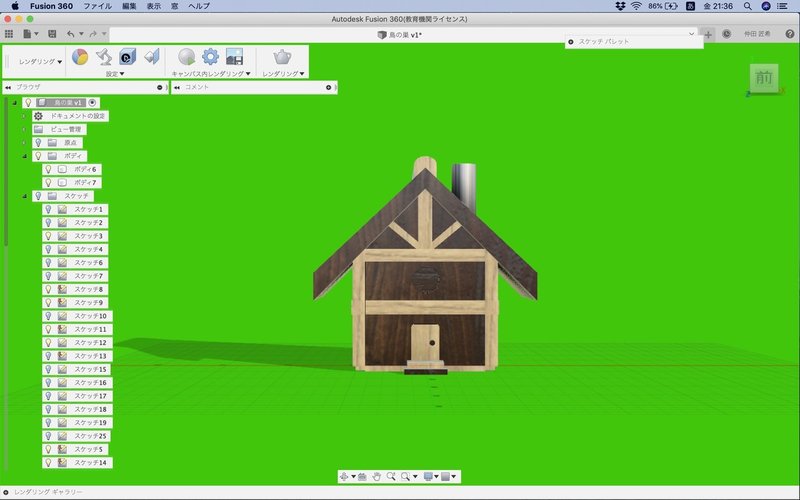The image size is (800, 500).
Task: Open In-Canvas Render Settings gear
Action: coord(210,57)
